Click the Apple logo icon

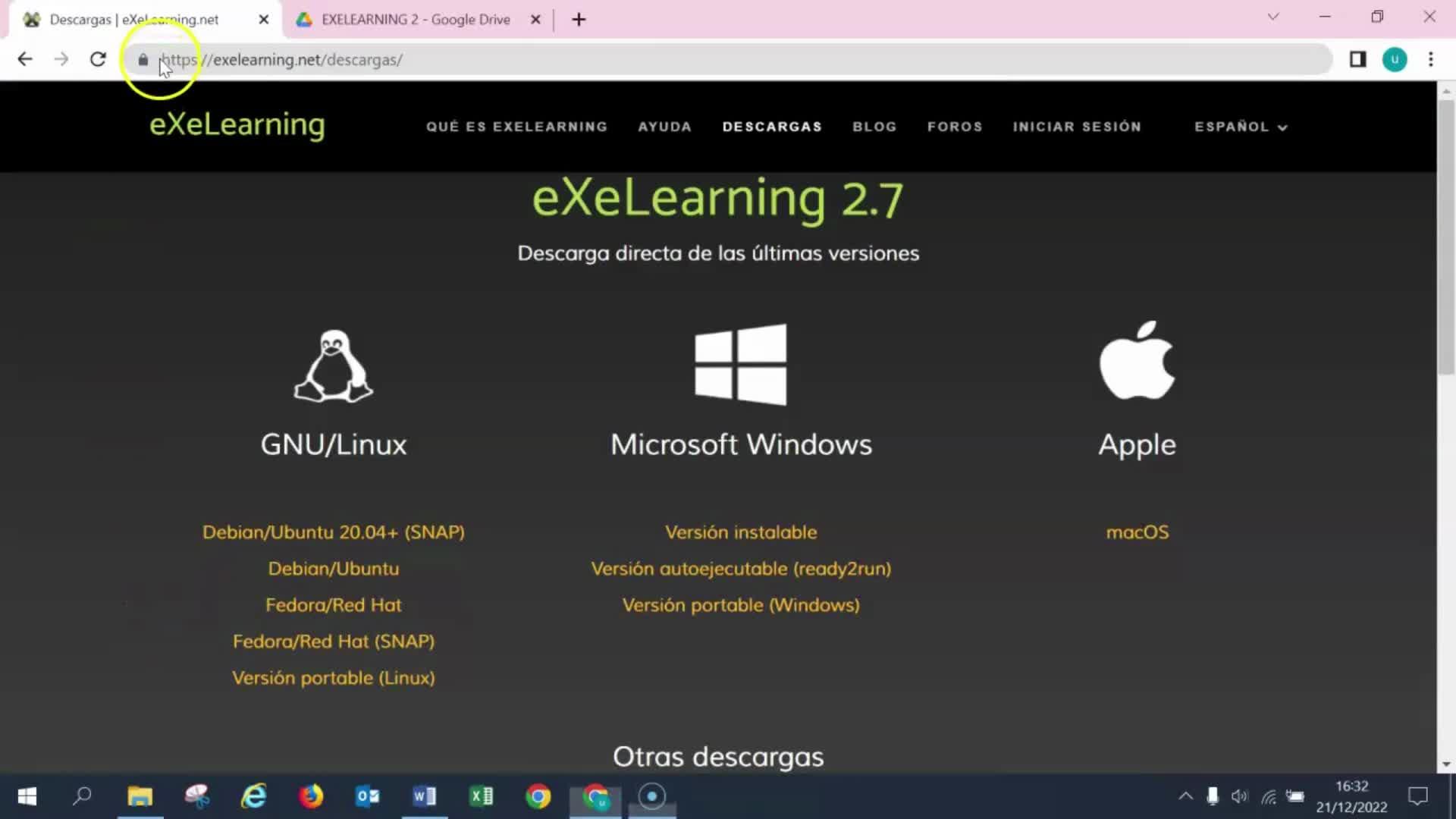(1137, 361)
